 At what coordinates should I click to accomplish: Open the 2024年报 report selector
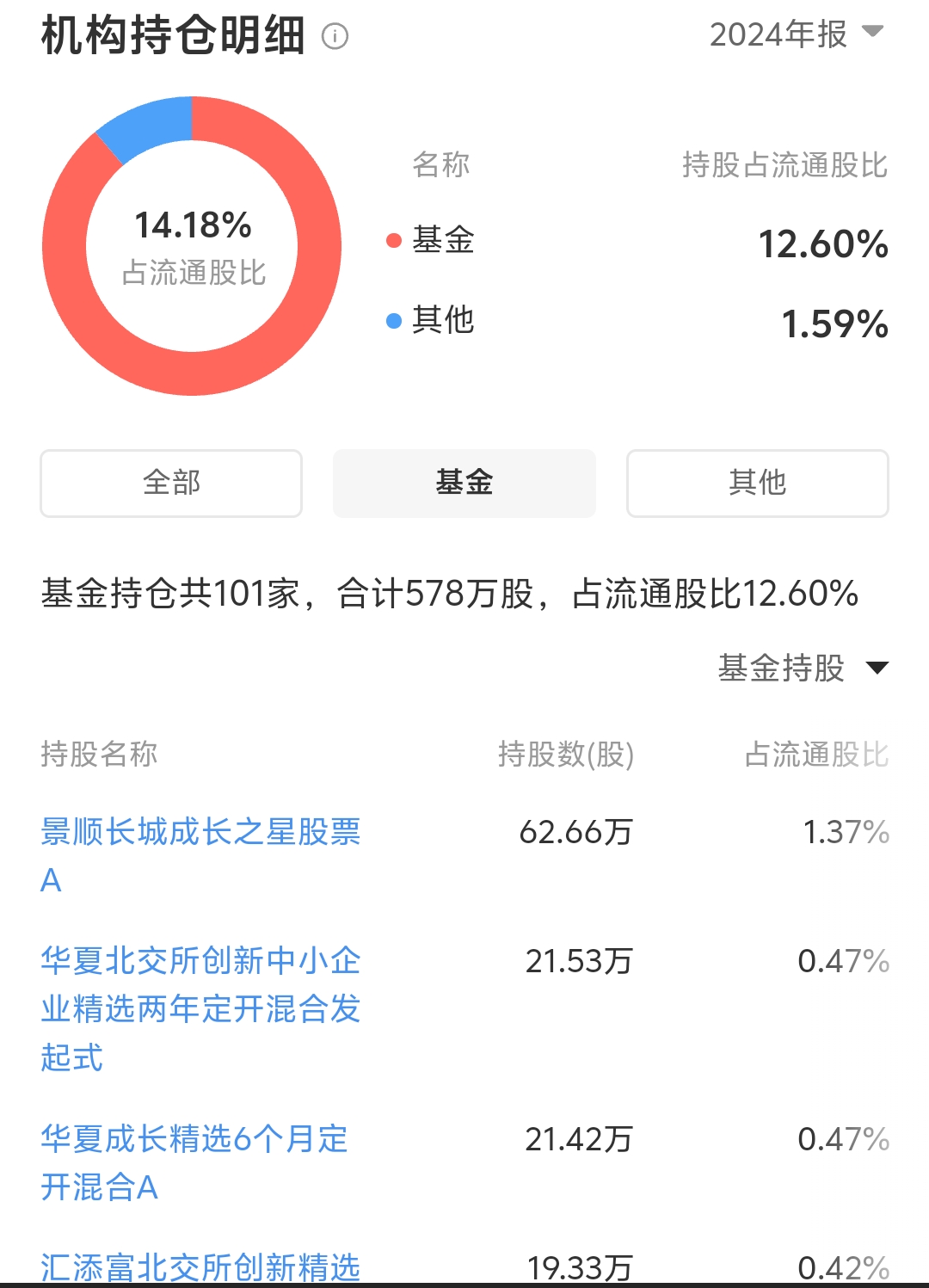point(797,34)
